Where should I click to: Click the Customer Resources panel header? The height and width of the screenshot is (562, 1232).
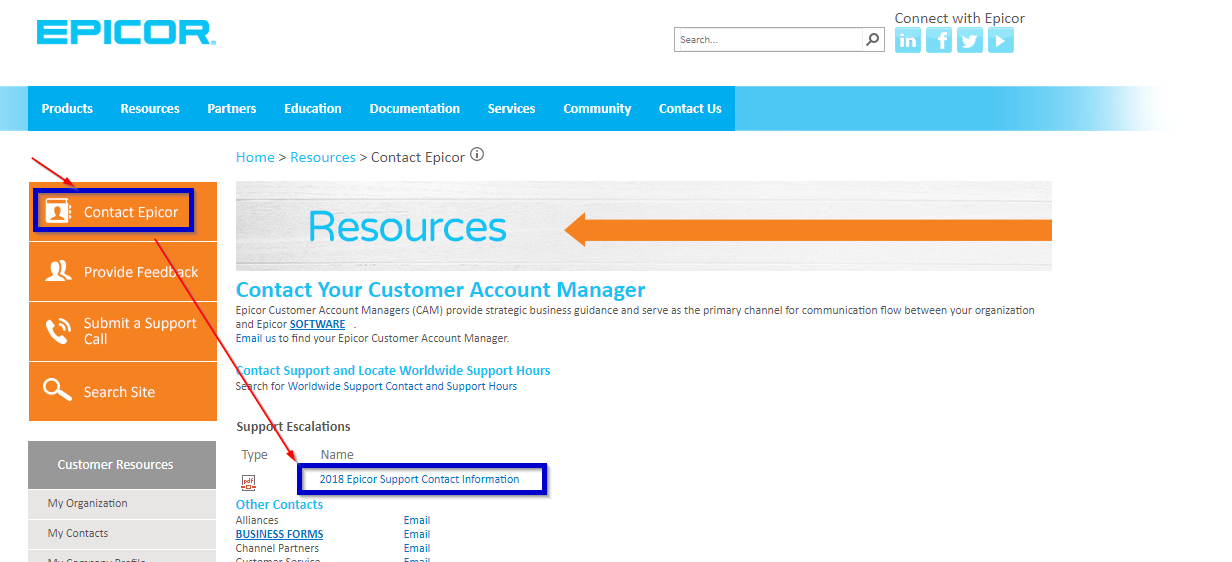tap(122, 465)
